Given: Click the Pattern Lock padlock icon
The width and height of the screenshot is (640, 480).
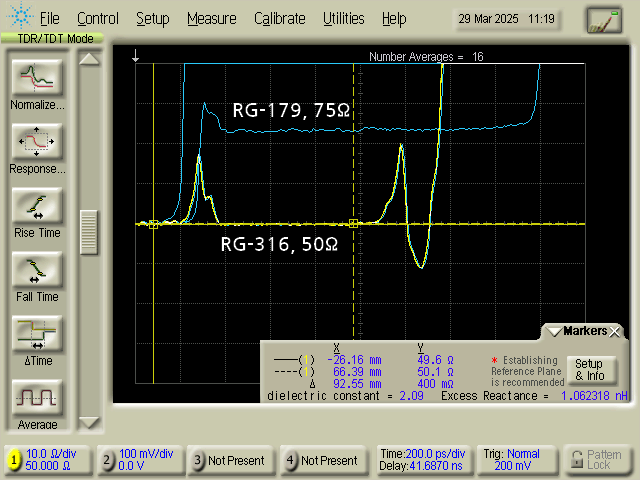Looking at the screenshot, I should click(x=577, y=460).
